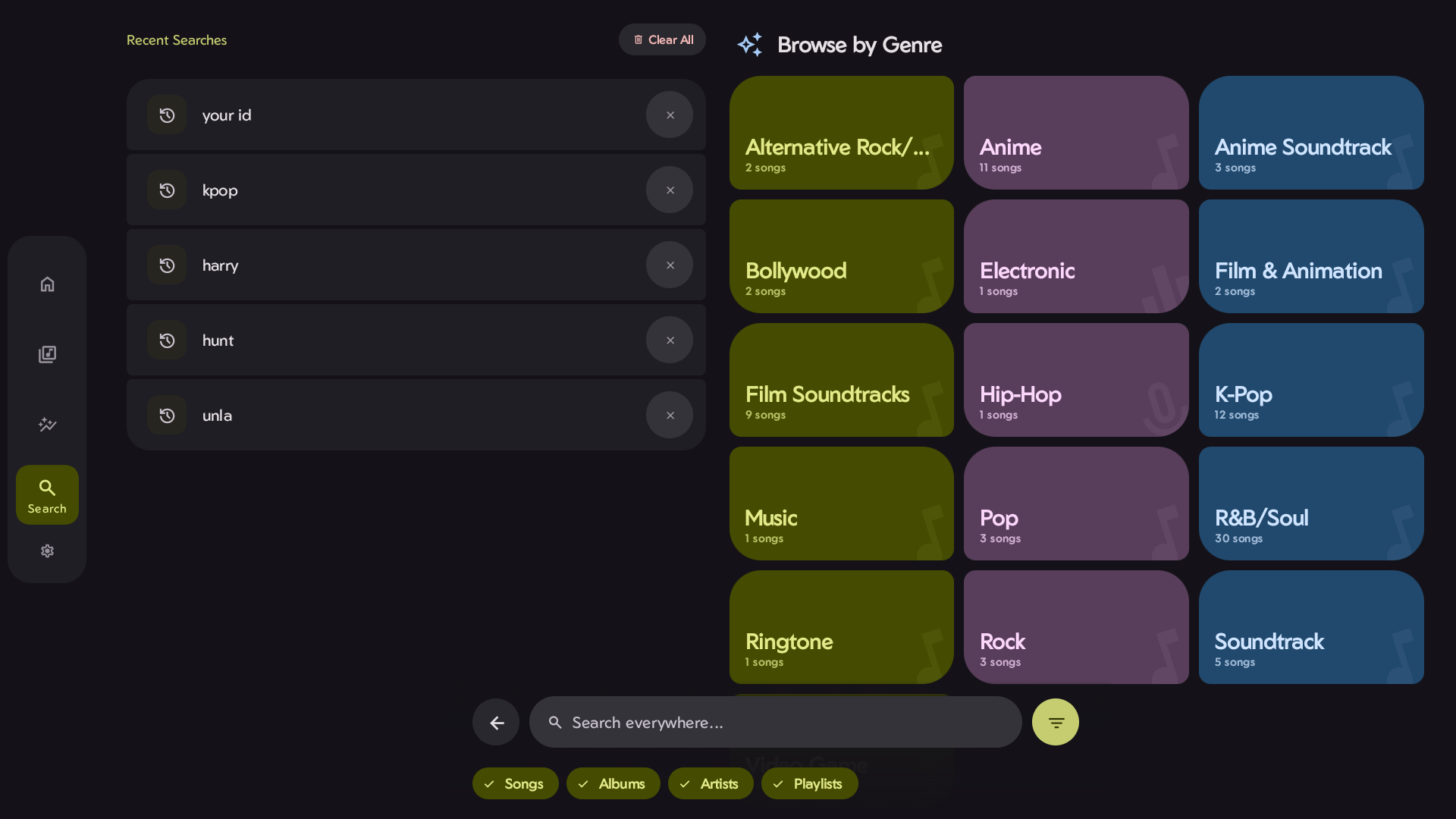Delete 'unla' recent search entry
1456x819 pixels.
(670, 416)
